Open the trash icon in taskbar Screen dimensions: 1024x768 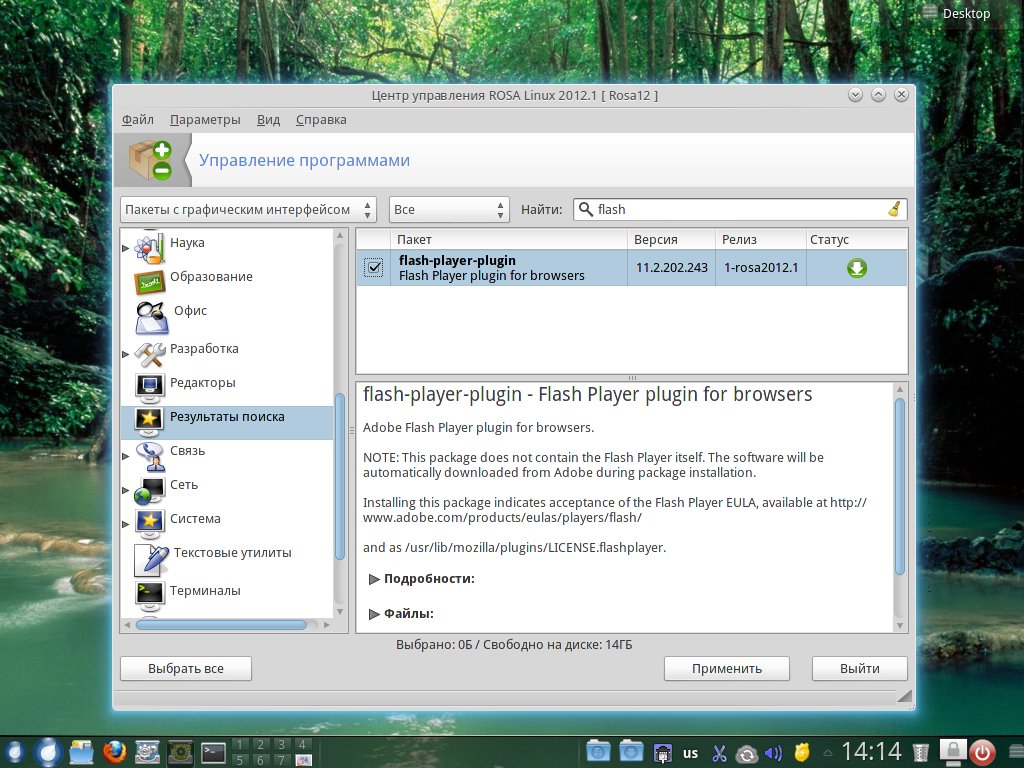(x=921, y=753)
